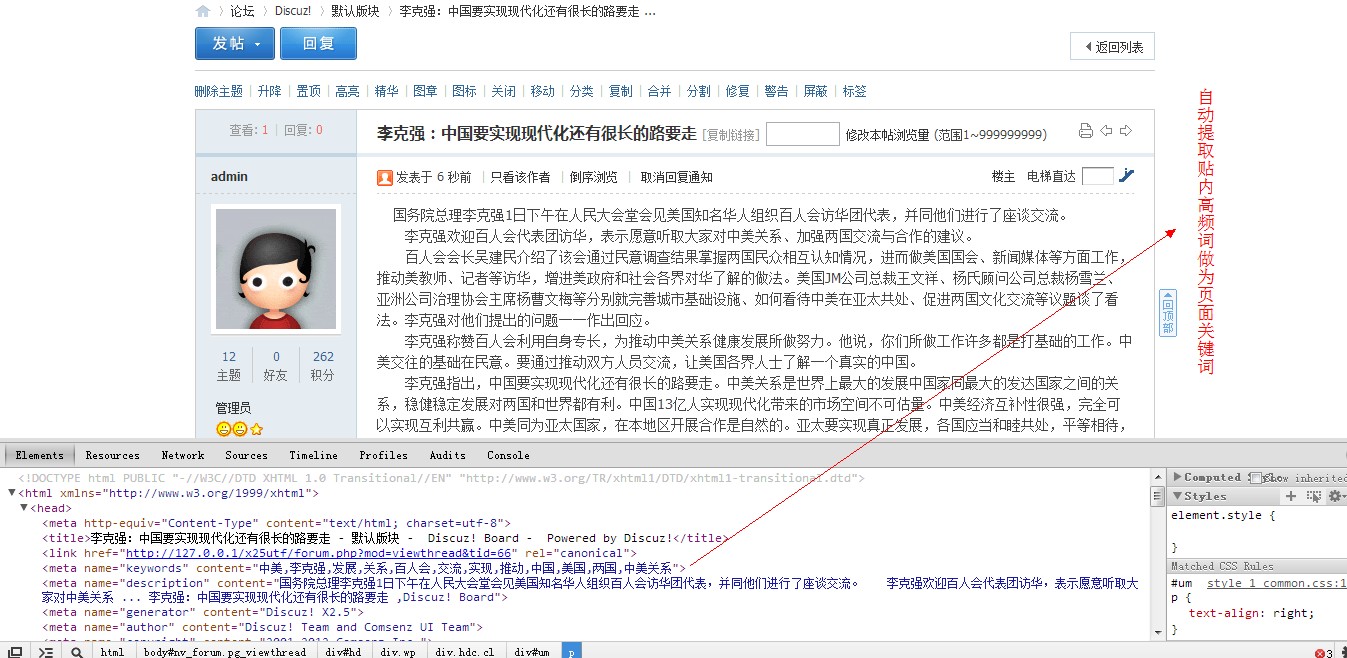Click the view count input field beside title
Screen dimensions: 1347x658
coord(803,134)
